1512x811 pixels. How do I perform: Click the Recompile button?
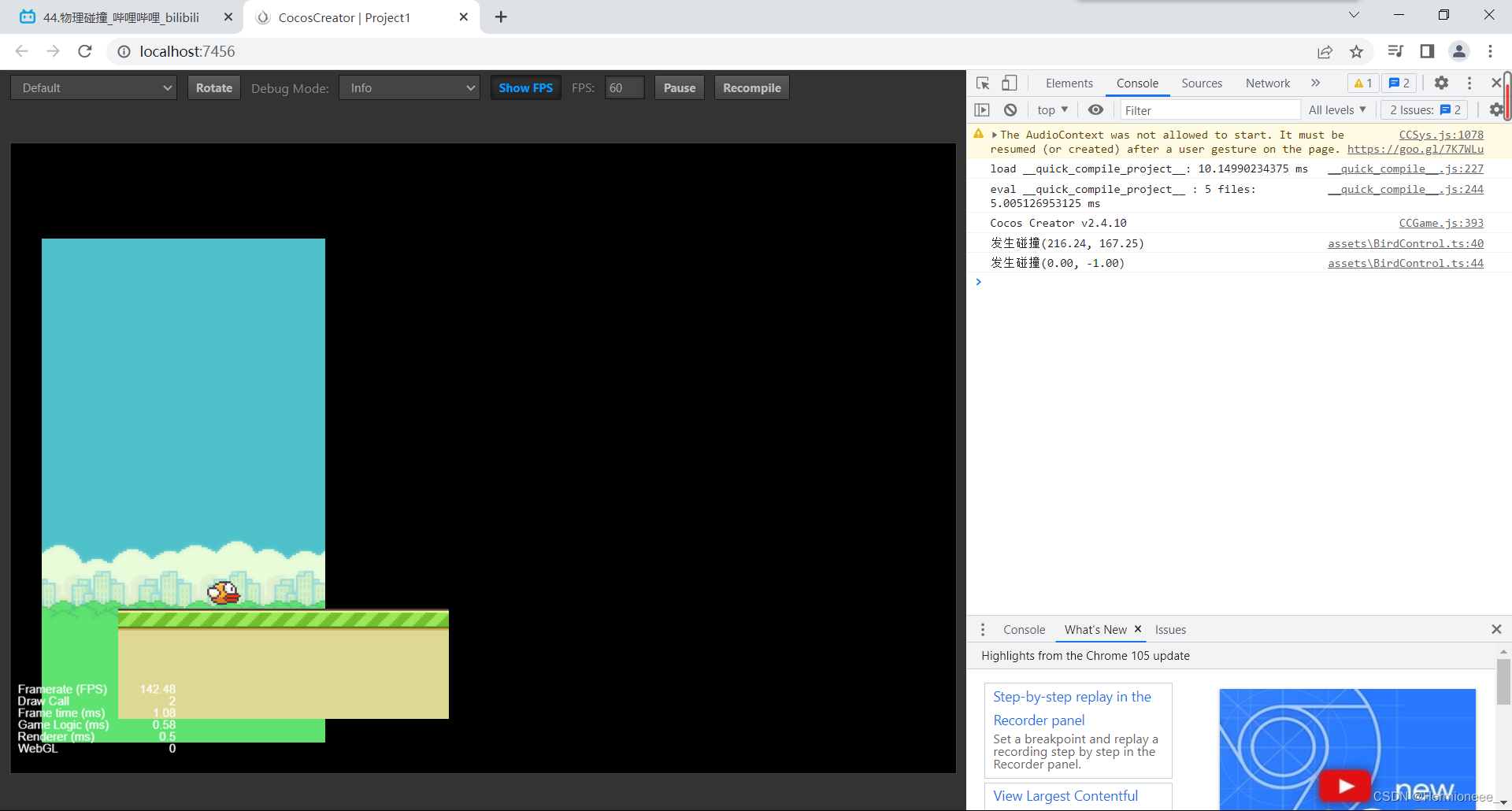click(752, 87)
